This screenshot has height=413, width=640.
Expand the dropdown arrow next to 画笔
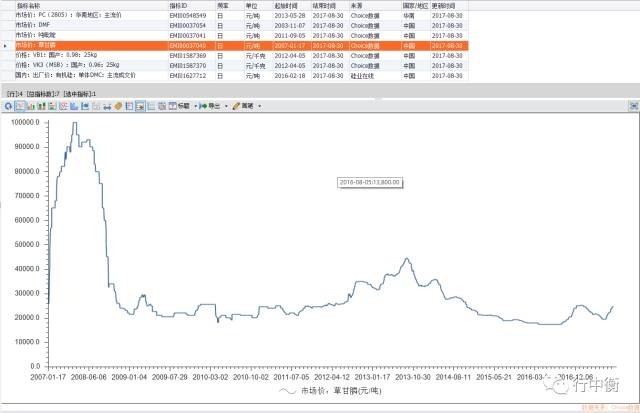[x=260, y=107]
